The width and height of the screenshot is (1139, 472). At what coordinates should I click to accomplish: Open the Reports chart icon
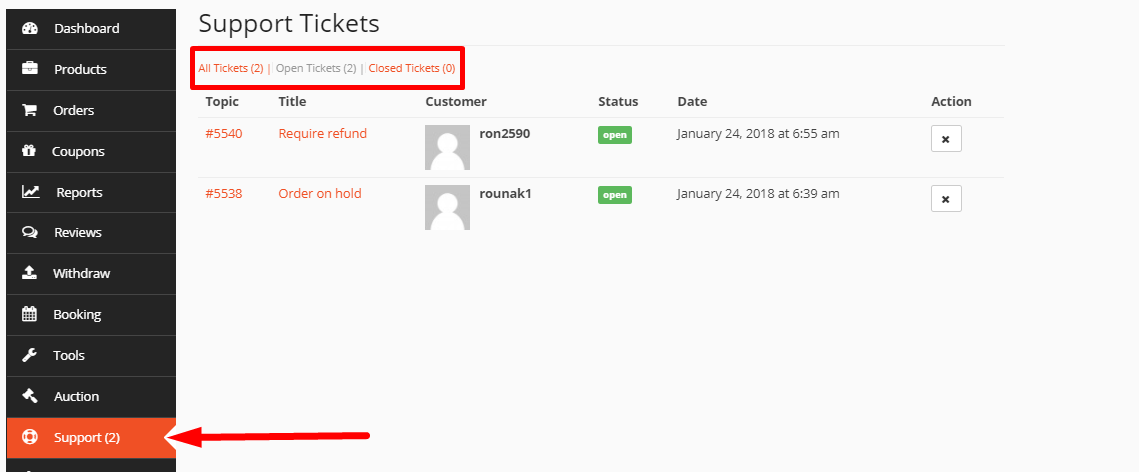click(x=31, y=192)
